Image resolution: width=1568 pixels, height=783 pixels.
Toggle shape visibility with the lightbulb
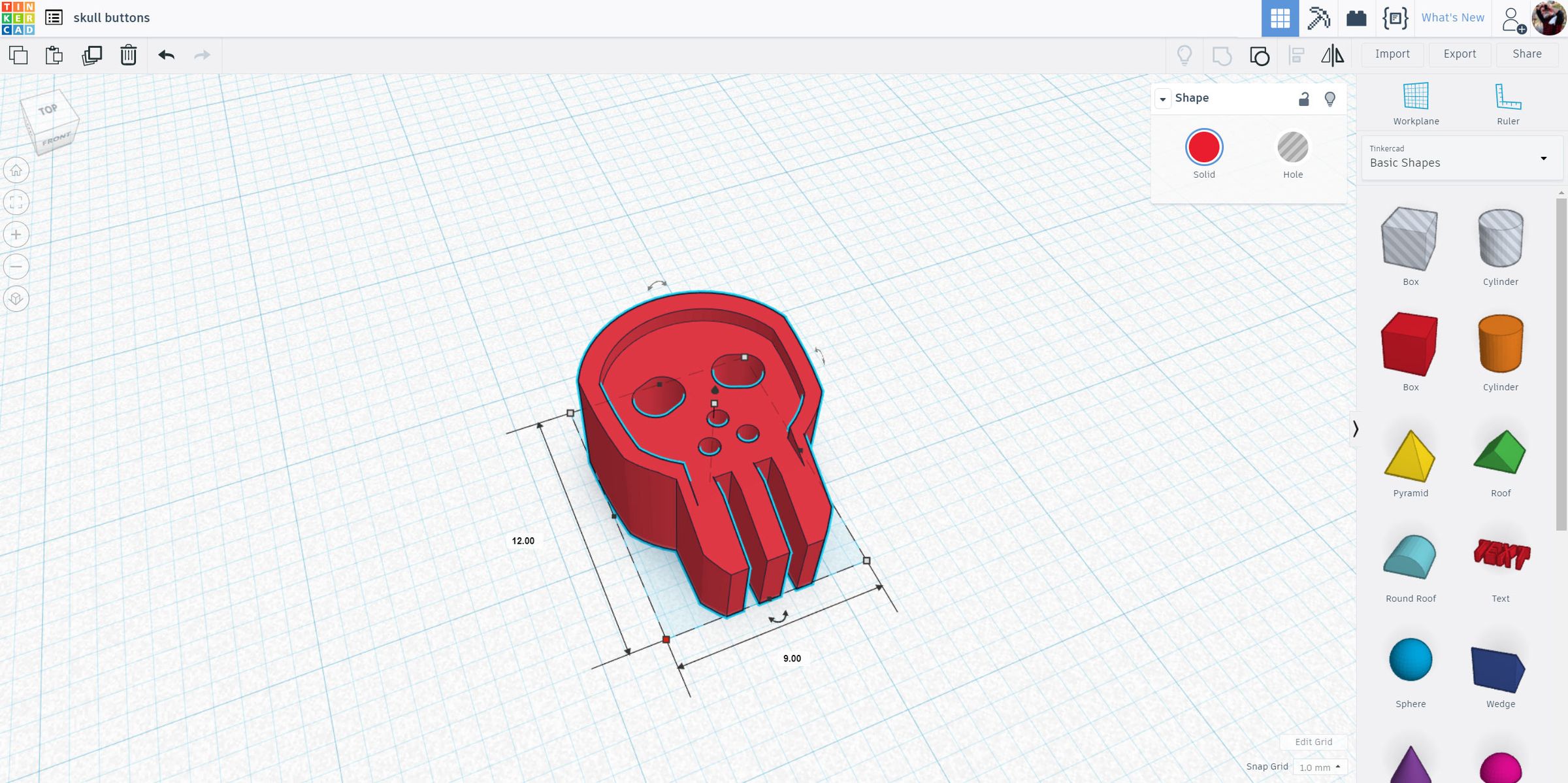click(1330, 98)
